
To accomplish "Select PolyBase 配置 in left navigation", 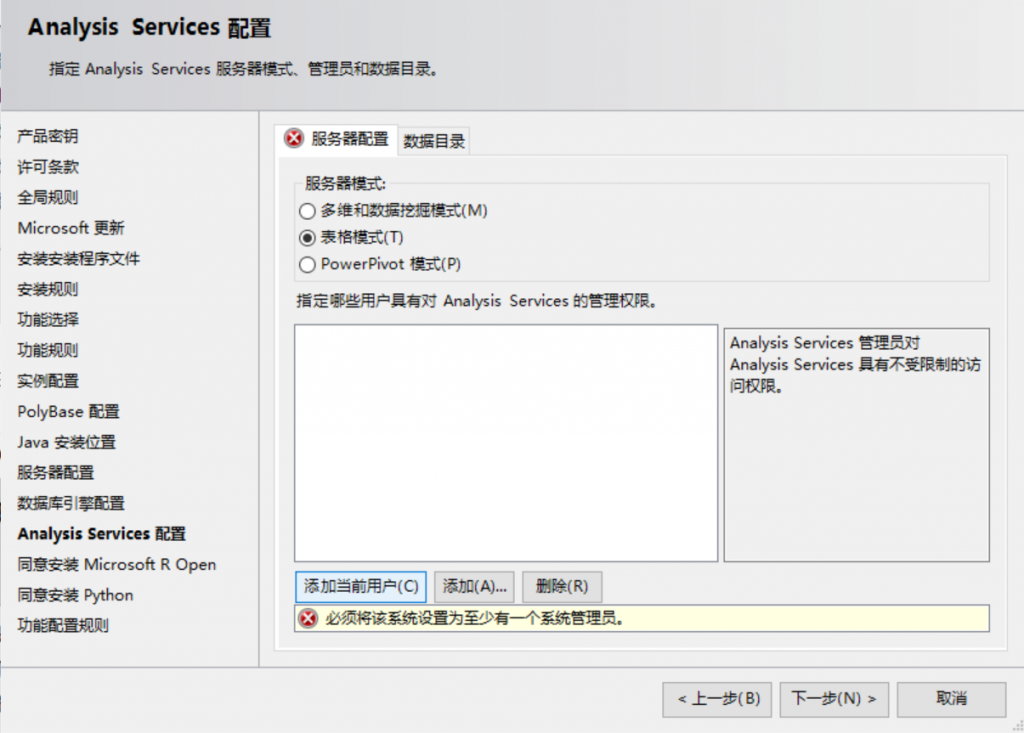I will tap(68, 412).
